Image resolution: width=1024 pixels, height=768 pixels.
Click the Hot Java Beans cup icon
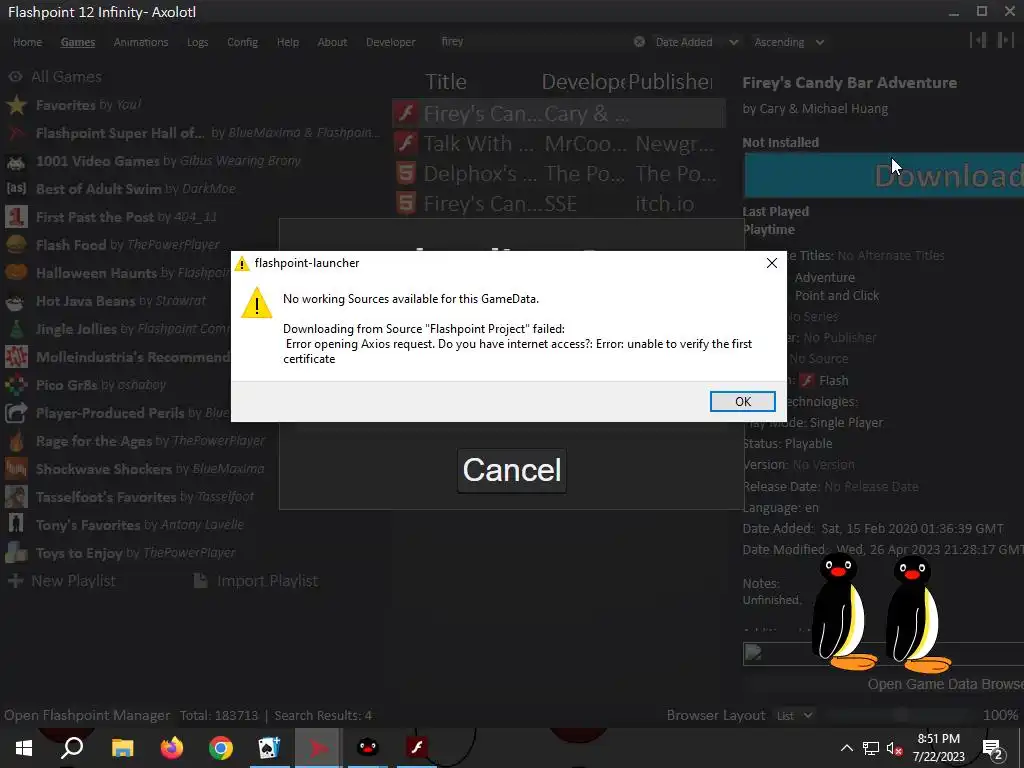(16, 301)
